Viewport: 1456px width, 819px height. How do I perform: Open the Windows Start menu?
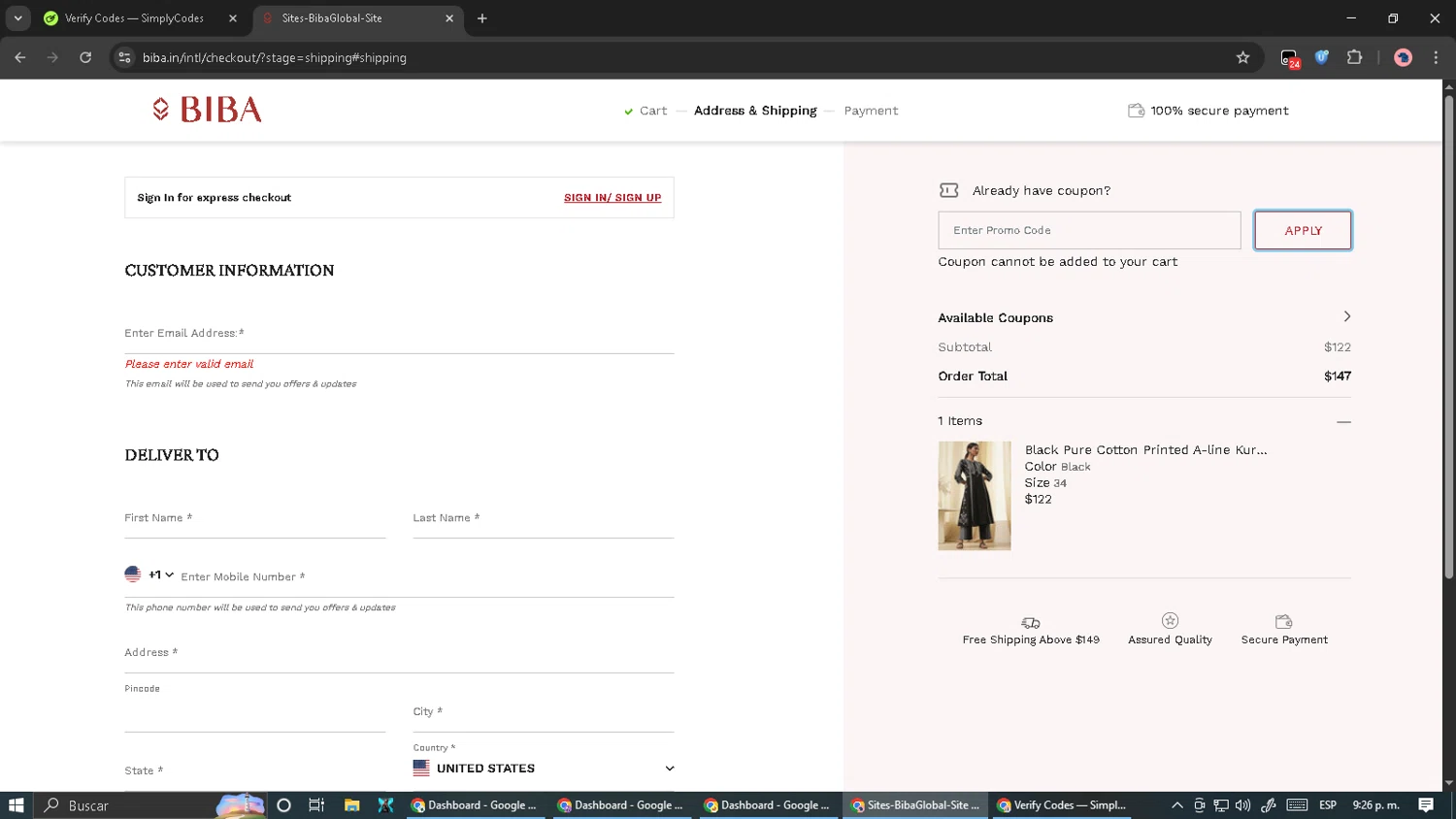pyautogui.click(x=17, y=805)
